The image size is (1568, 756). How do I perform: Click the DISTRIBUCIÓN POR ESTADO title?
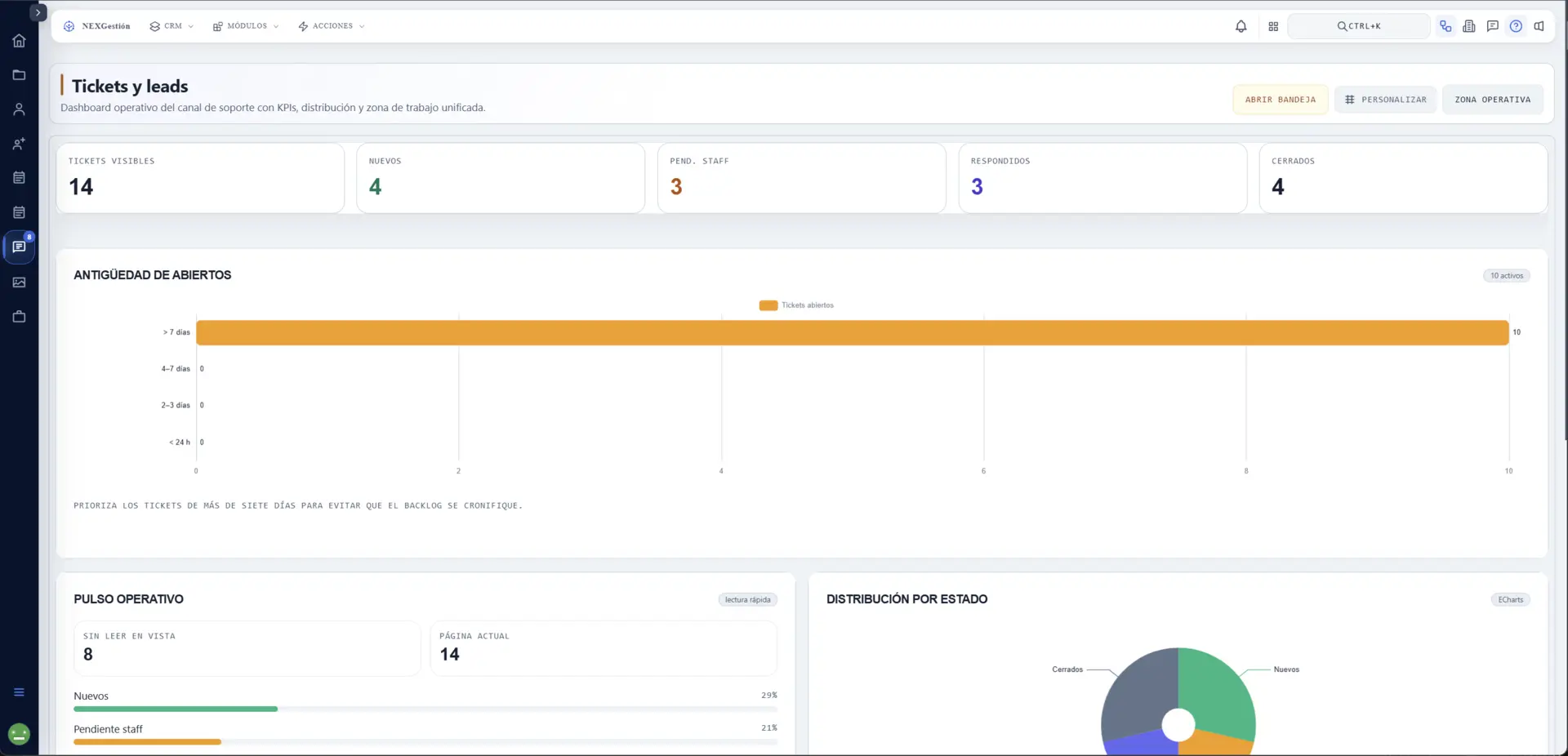(x=906, y=599)
